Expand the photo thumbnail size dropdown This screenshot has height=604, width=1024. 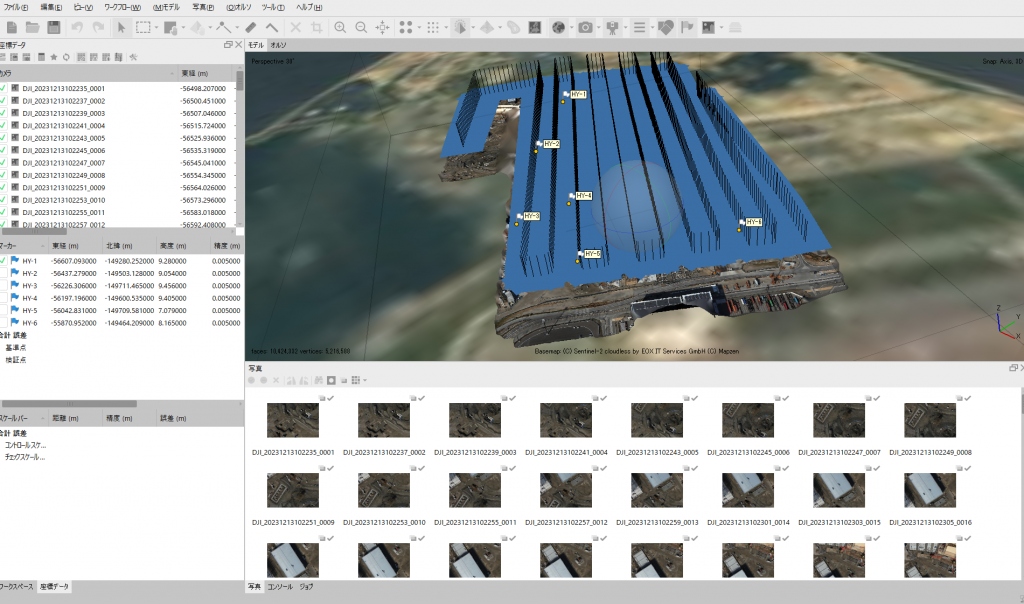pos(365,380)
